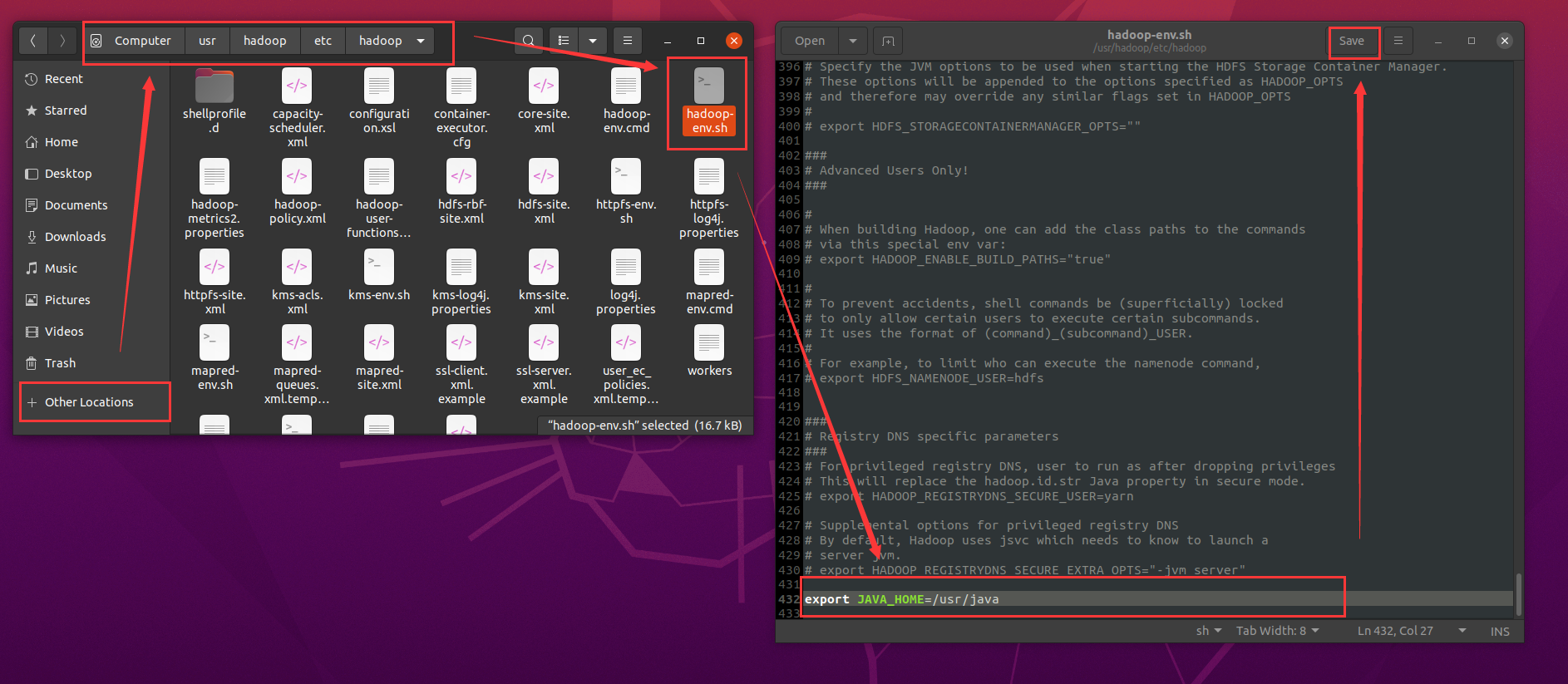Open Trash in sidebar
1568x684 pixels.
click(x=91, y=363)
